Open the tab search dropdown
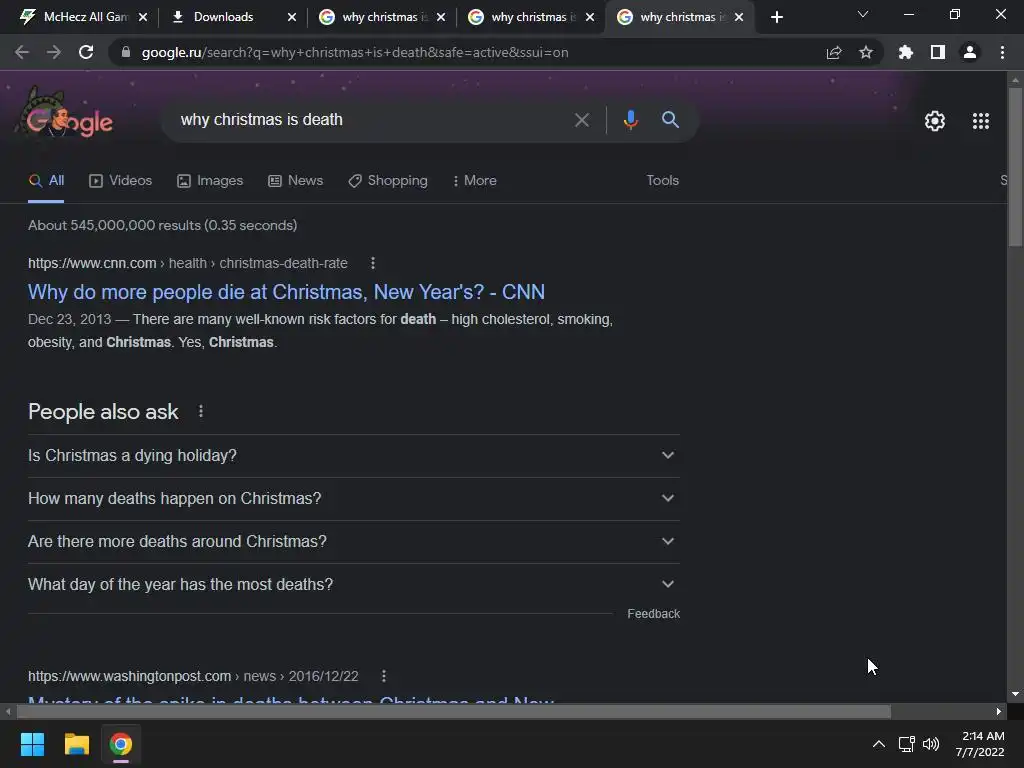Screen dimensions: 1024x768 (863, 14)
